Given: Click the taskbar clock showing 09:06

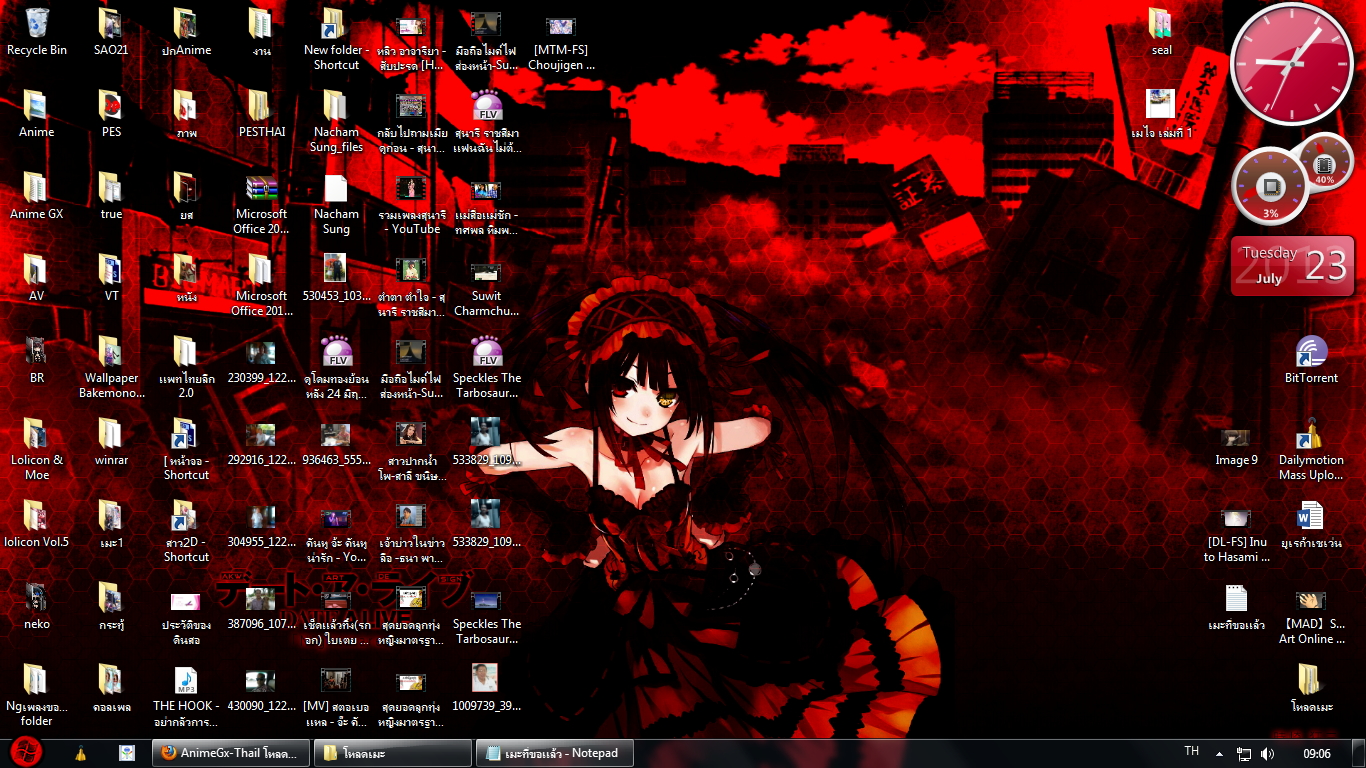Looking at the screenshot, I should coord(1317,753).
